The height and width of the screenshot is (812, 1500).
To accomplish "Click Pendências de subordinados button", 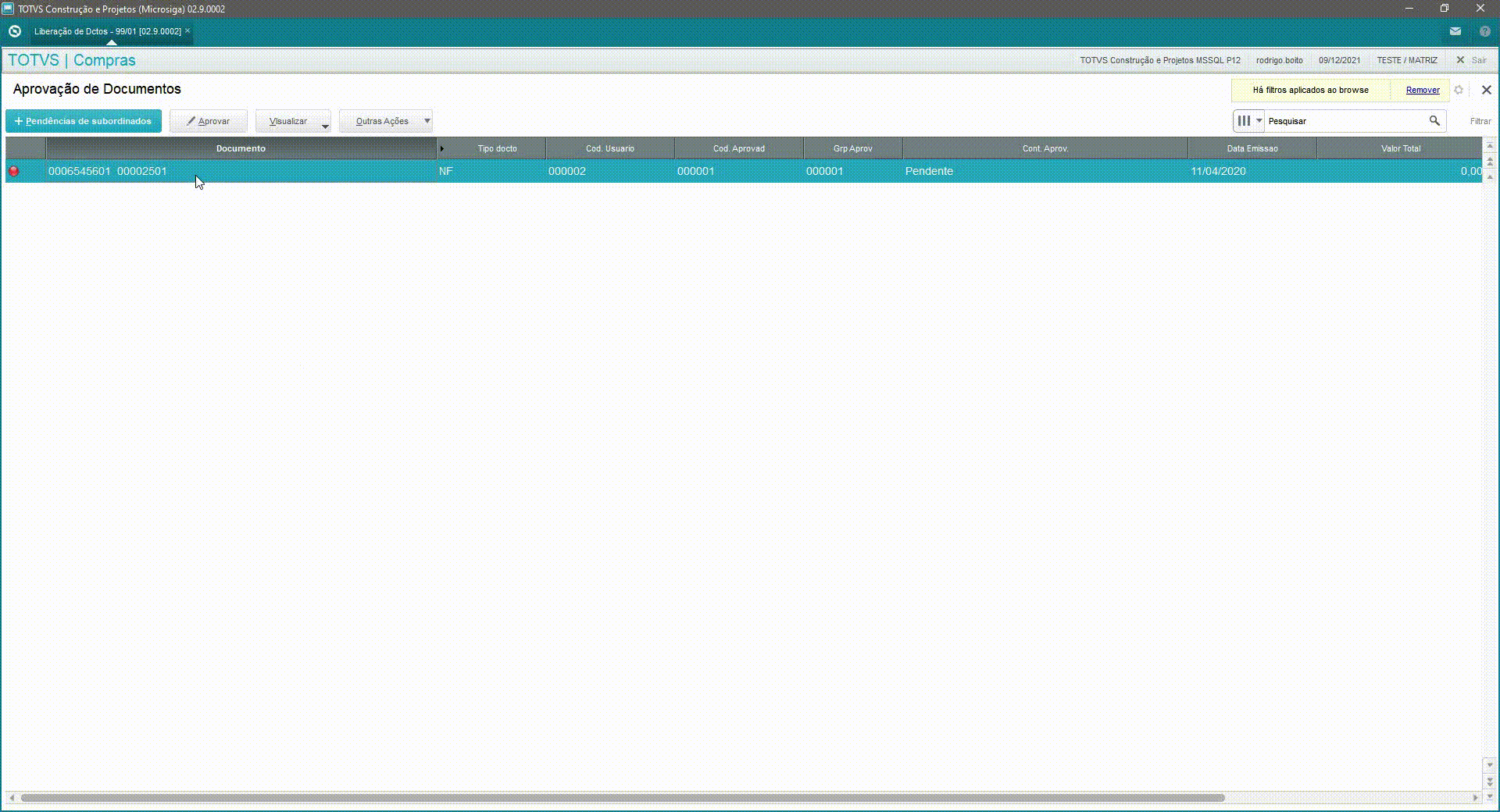I will (x=84, y=121).
